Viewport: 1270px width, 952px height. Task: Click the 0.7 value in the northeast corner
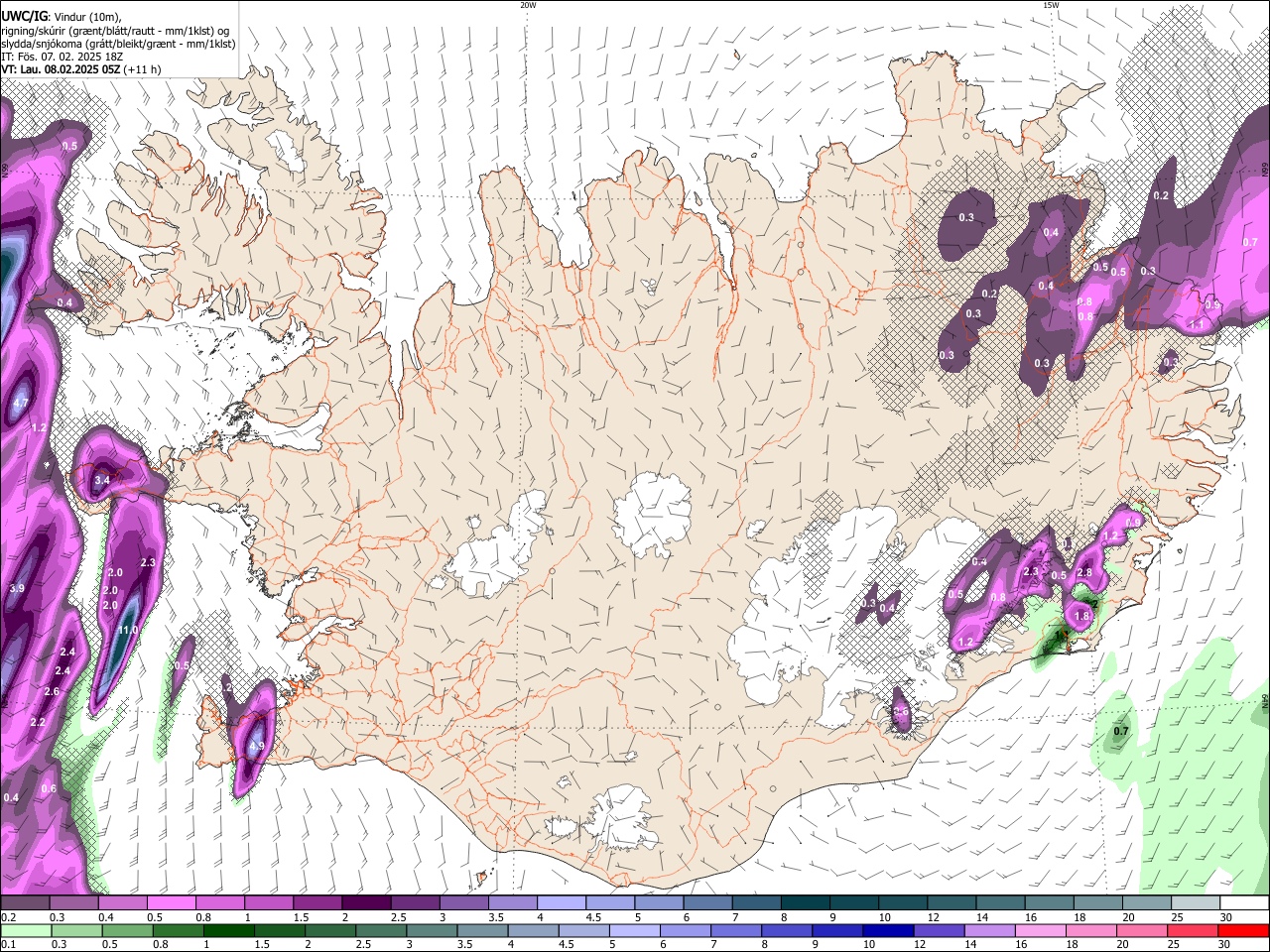click(1250, 242)
